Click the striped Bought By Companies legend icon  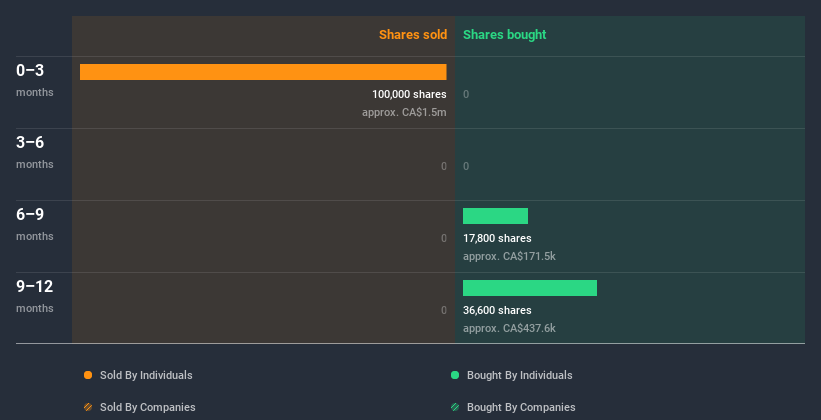coord(455,407)
